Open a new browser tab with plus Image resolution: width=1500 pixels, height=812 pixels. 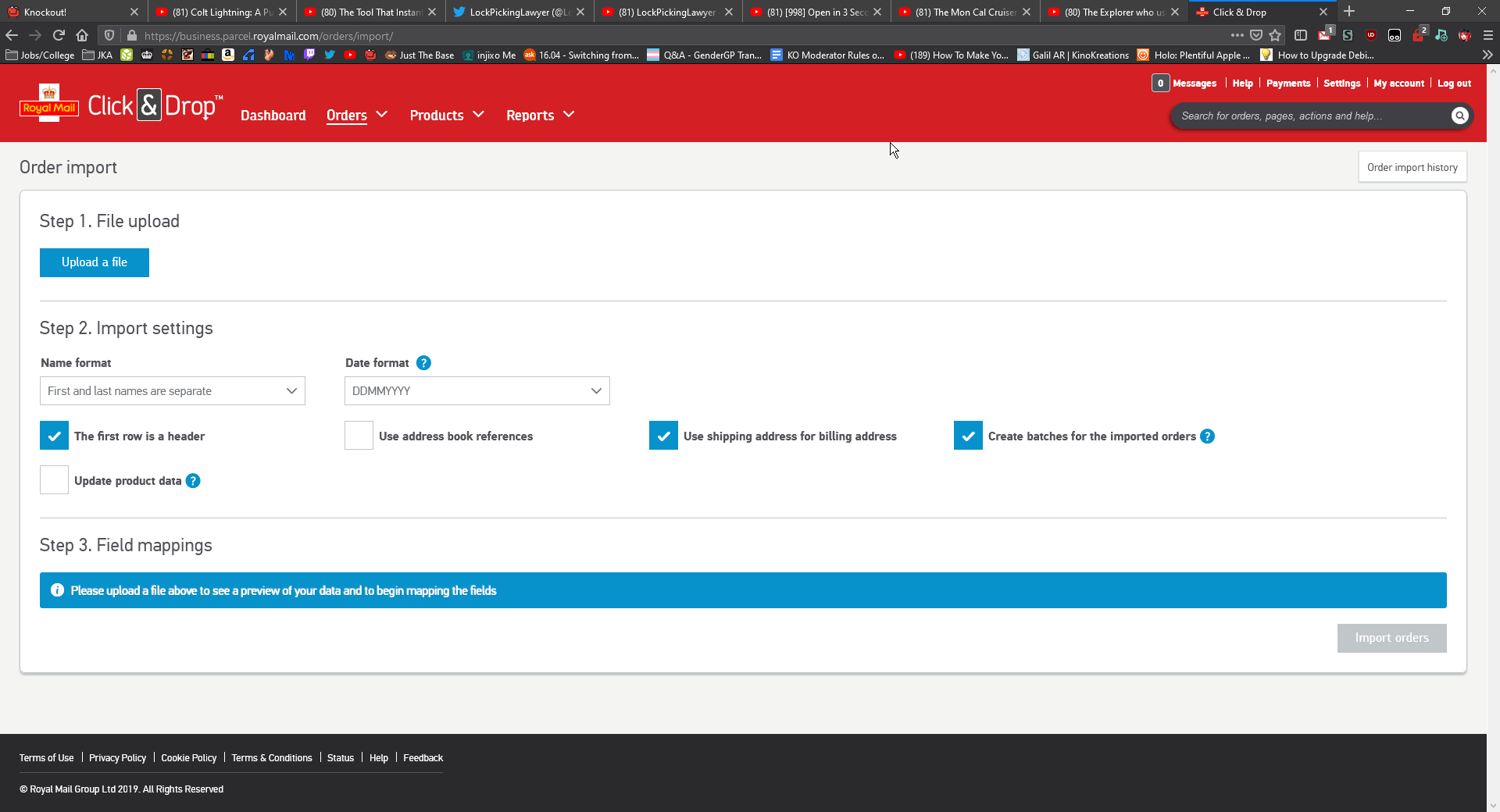tap(1349, 12)
